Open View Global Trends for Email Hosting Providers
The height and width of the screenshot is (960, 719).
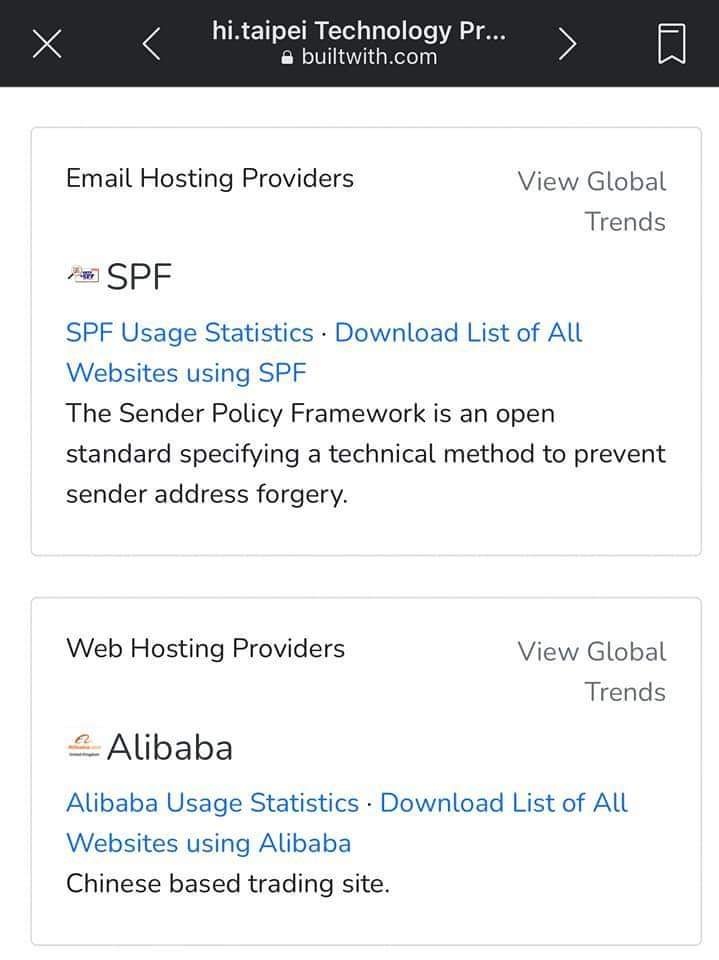[592, 201]
